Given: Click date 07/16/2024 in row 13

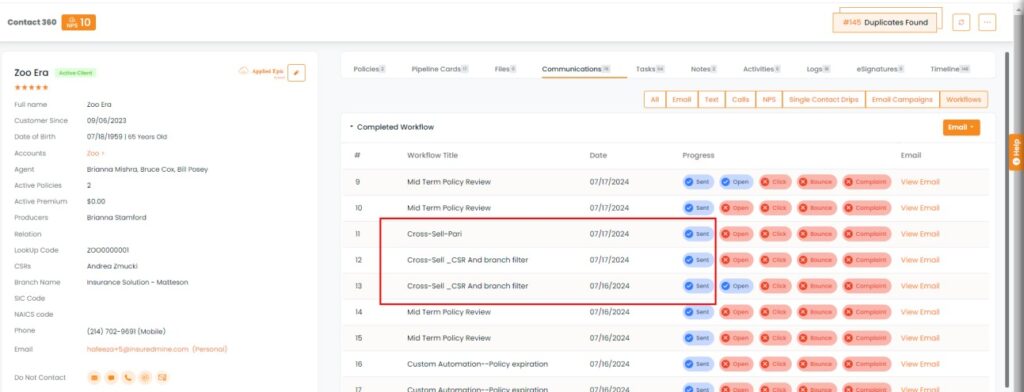Looking at the screenshot, I should [x=609, y=286].
